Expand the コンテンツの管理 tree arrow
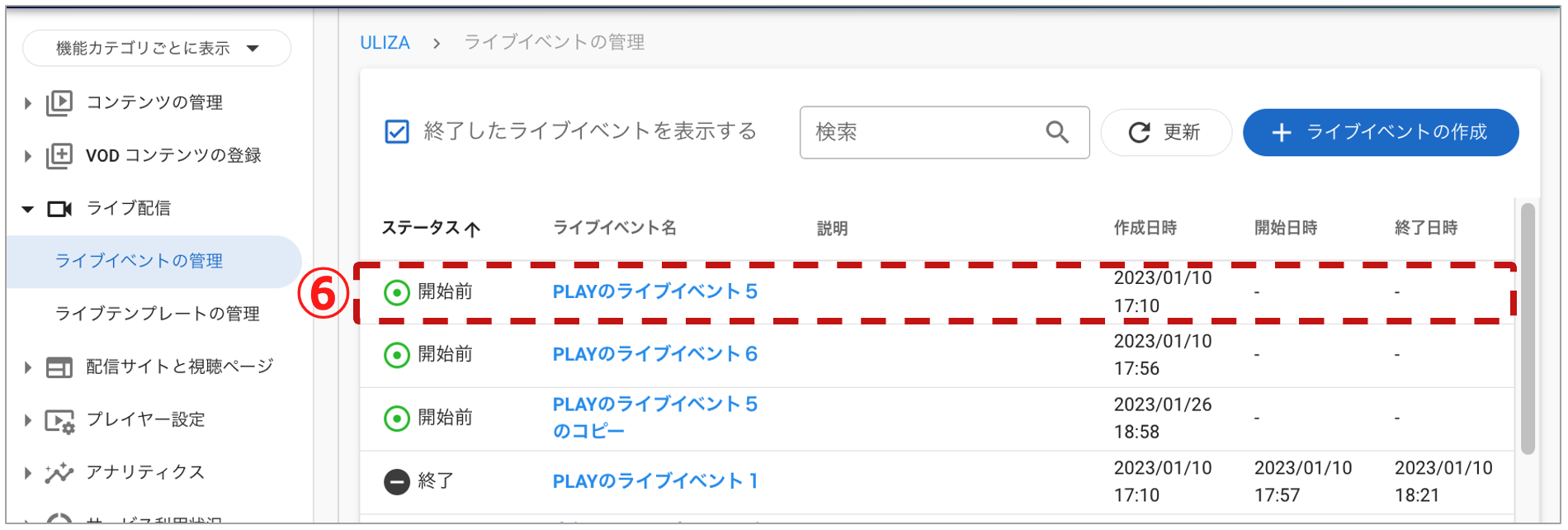Viewport: 1568px width, 530px height. (27, 103)
